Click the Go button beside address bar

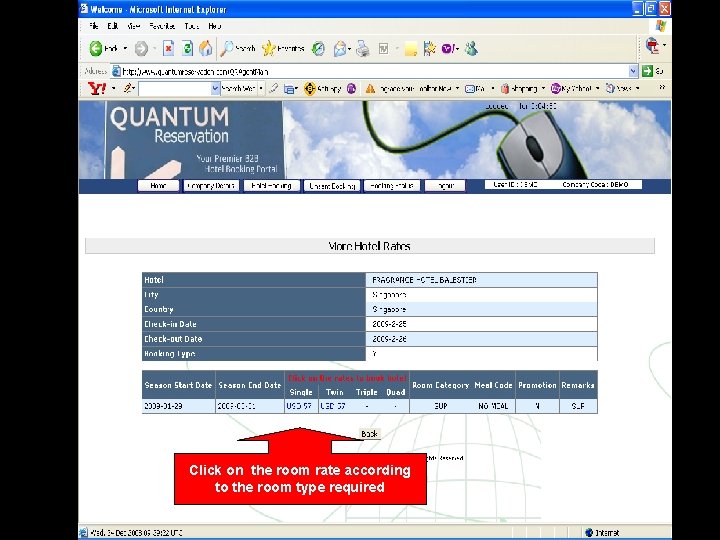[653, 71]
